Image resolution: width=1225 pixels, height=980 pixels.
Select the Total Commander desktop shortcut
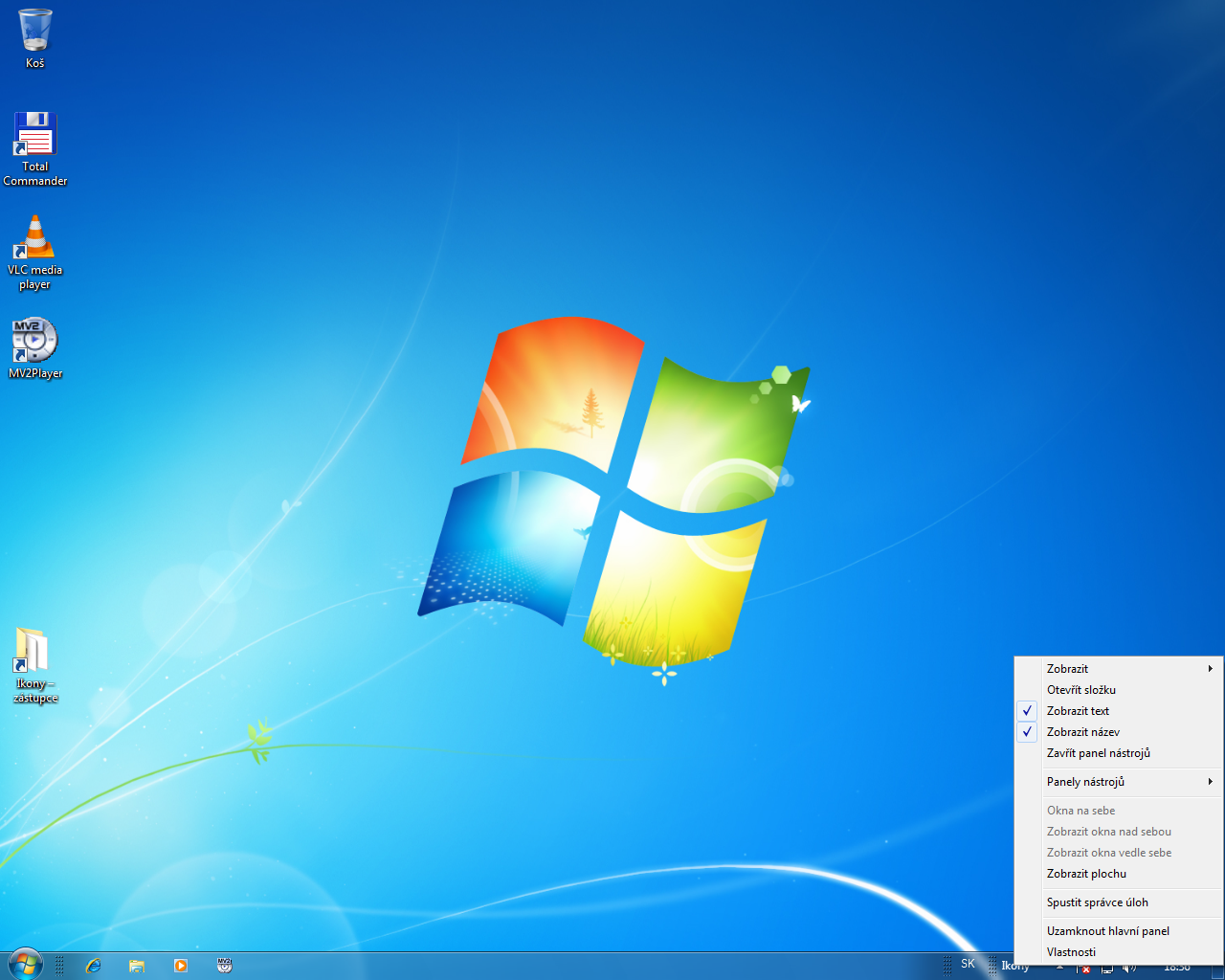click(34, 135)
